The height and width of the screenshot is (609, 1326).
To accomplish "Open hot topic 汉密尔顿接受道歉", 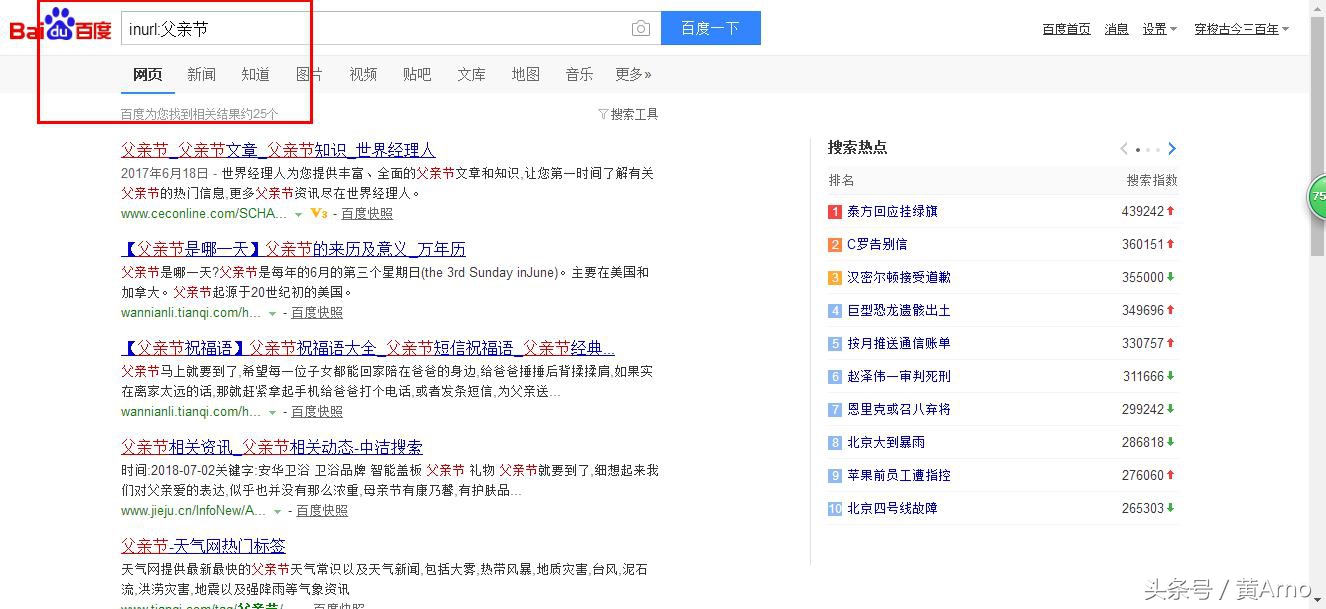I will point(899,277).
